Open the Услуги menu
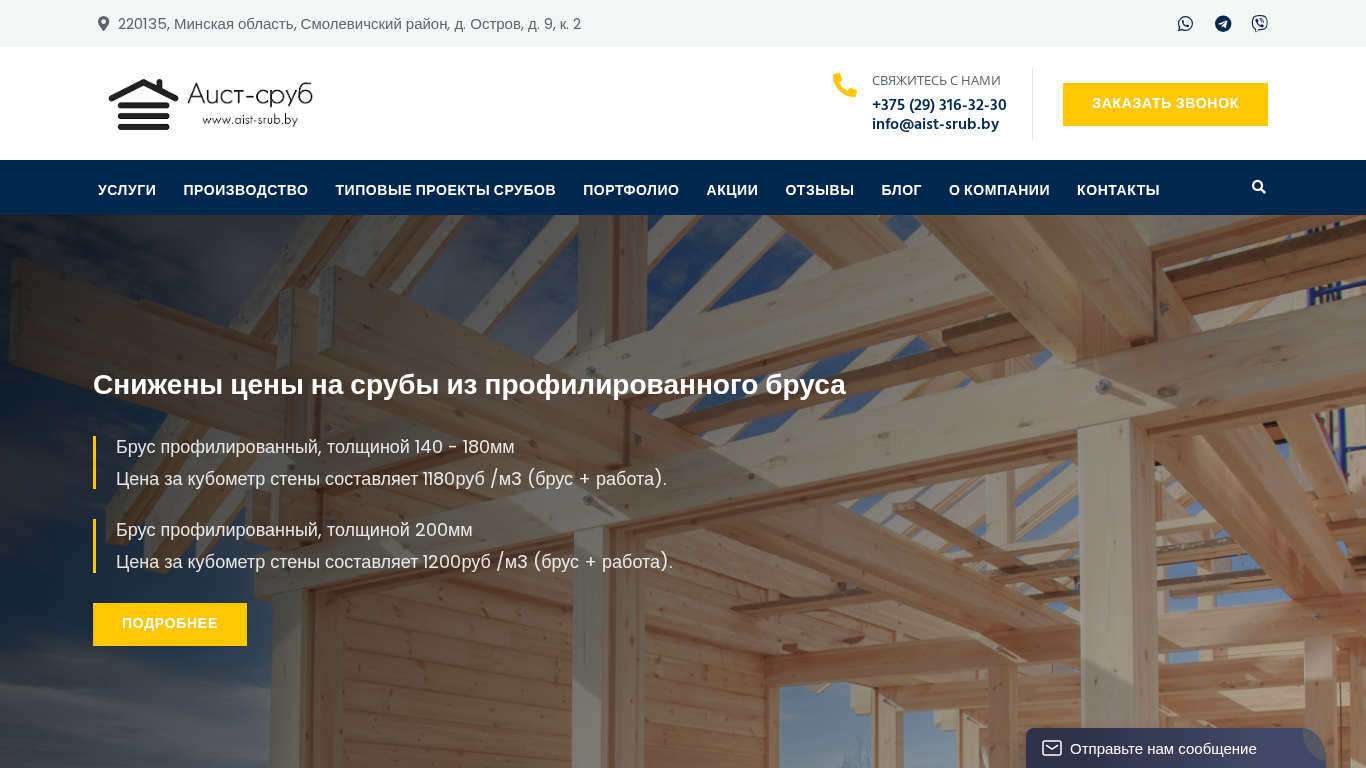The height and width of the screenshot is (768, 1366). (127, 190)
